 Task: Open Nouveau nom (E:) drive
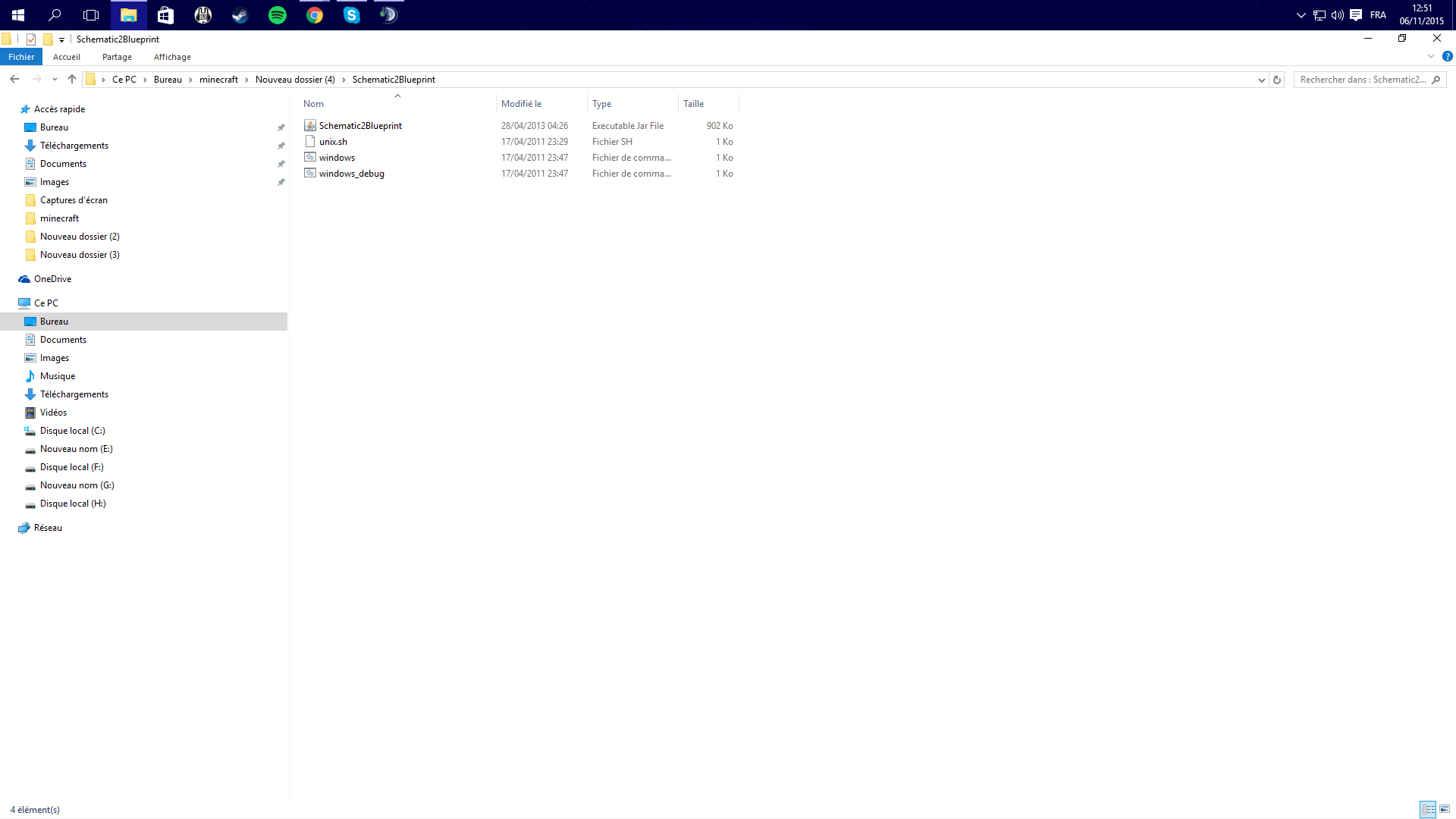(76, 449)
